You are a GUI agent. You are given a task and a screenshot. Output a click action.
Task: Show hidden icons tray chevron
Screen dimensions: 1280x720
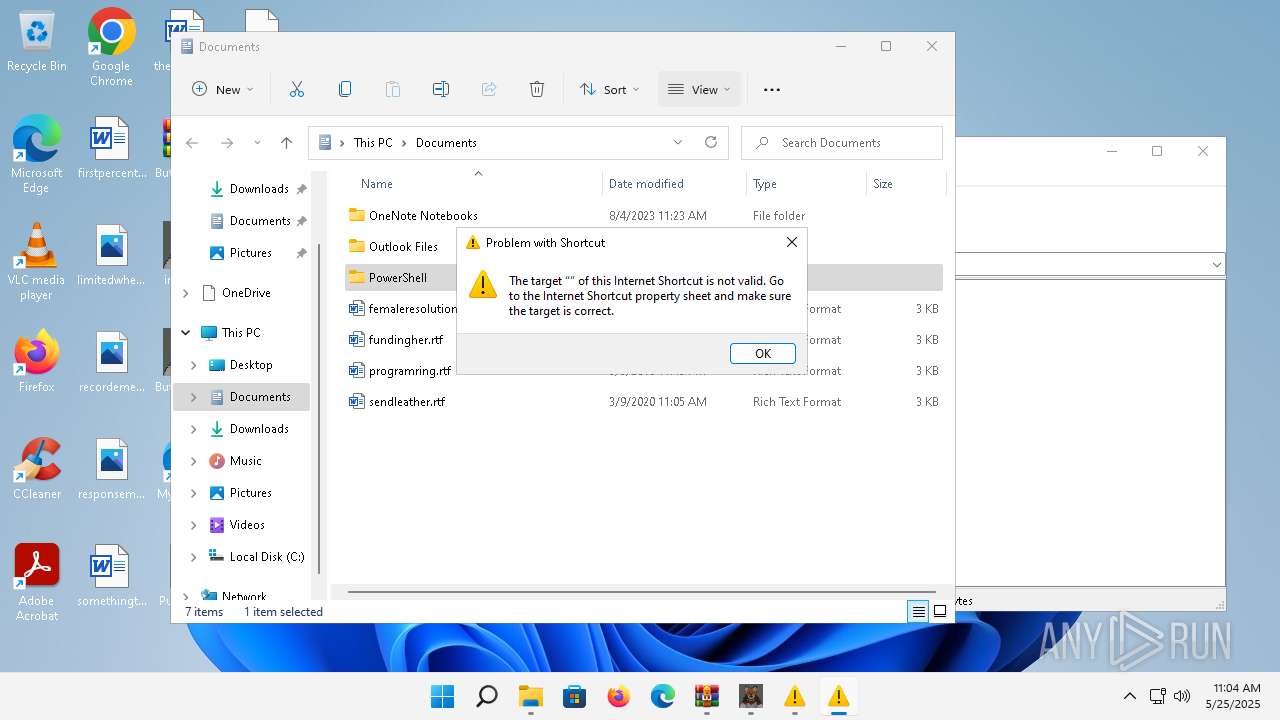click(x=1129, y=696)
